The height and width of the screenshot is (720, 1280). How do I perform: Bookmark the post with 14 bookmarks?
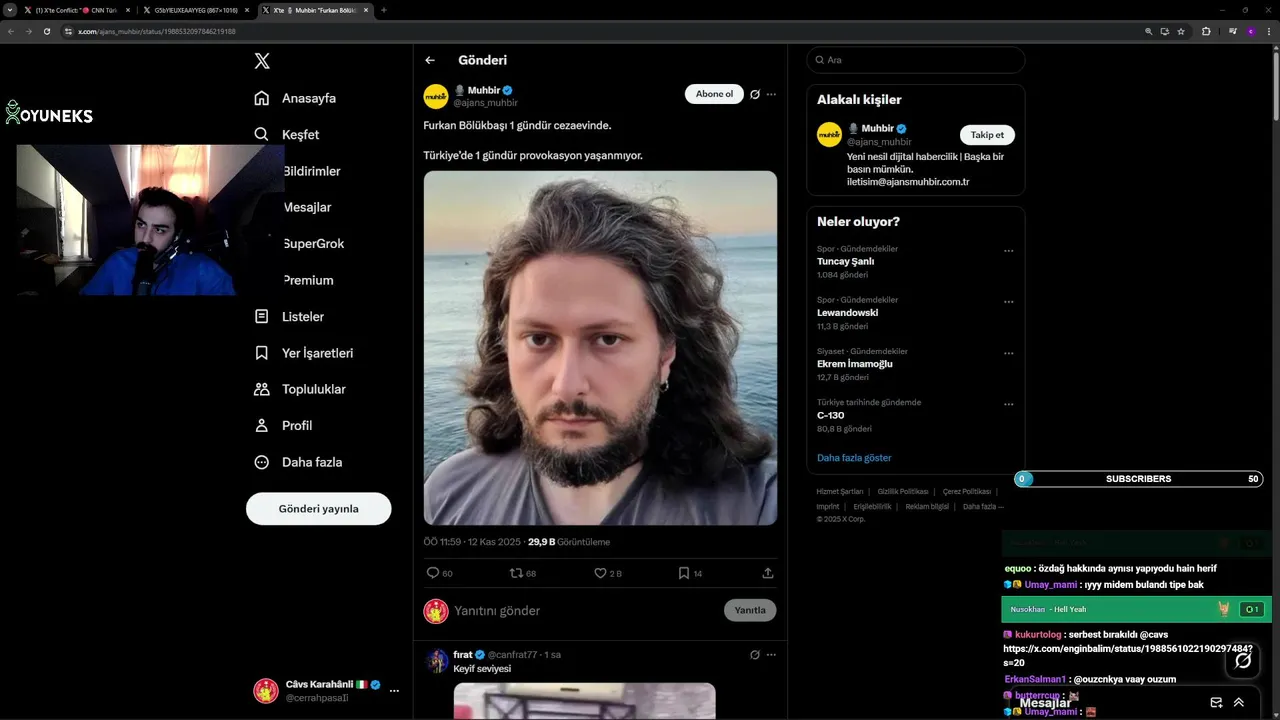coord(684,573)
